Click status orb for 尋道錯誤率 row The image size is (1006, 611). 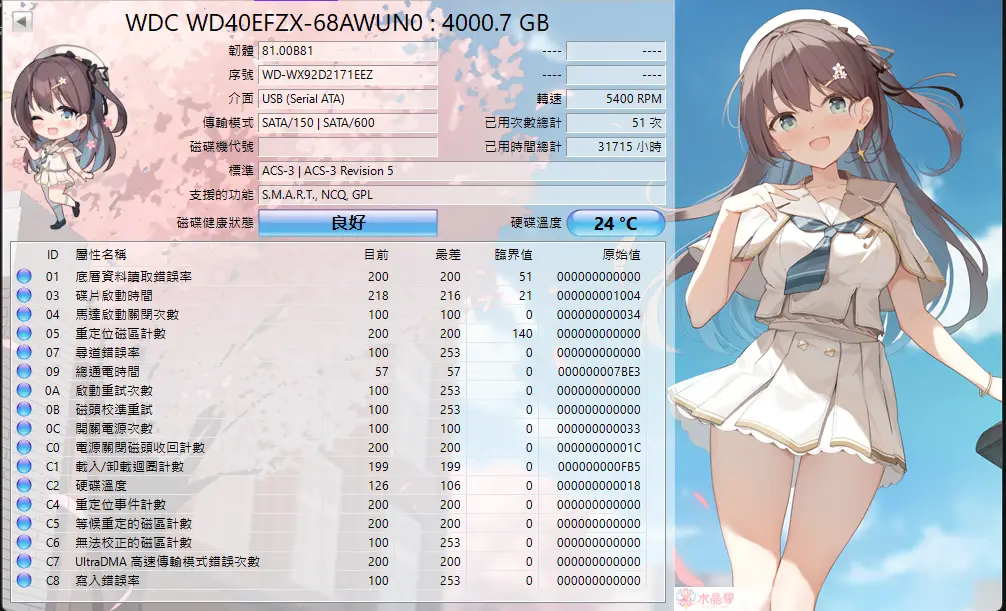click(x=24, y=352)
